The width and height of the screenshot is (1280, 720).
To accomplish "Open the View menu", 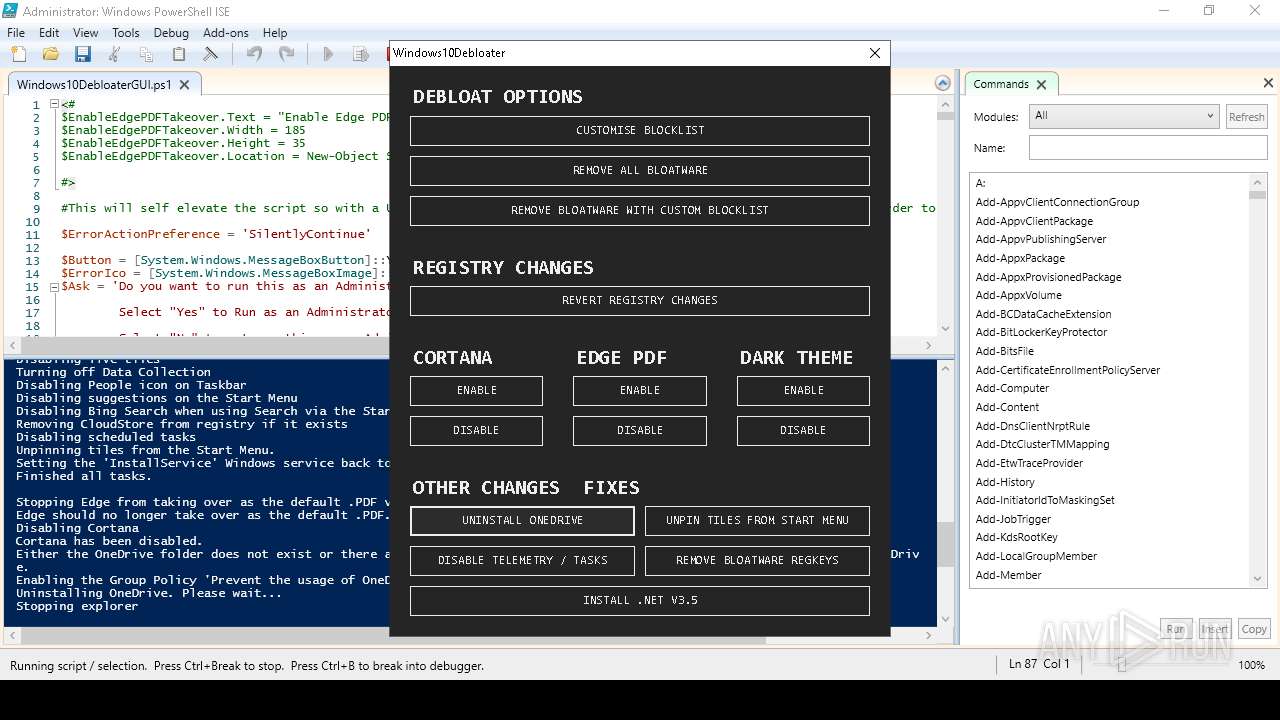I will click(x=86, y=32).
